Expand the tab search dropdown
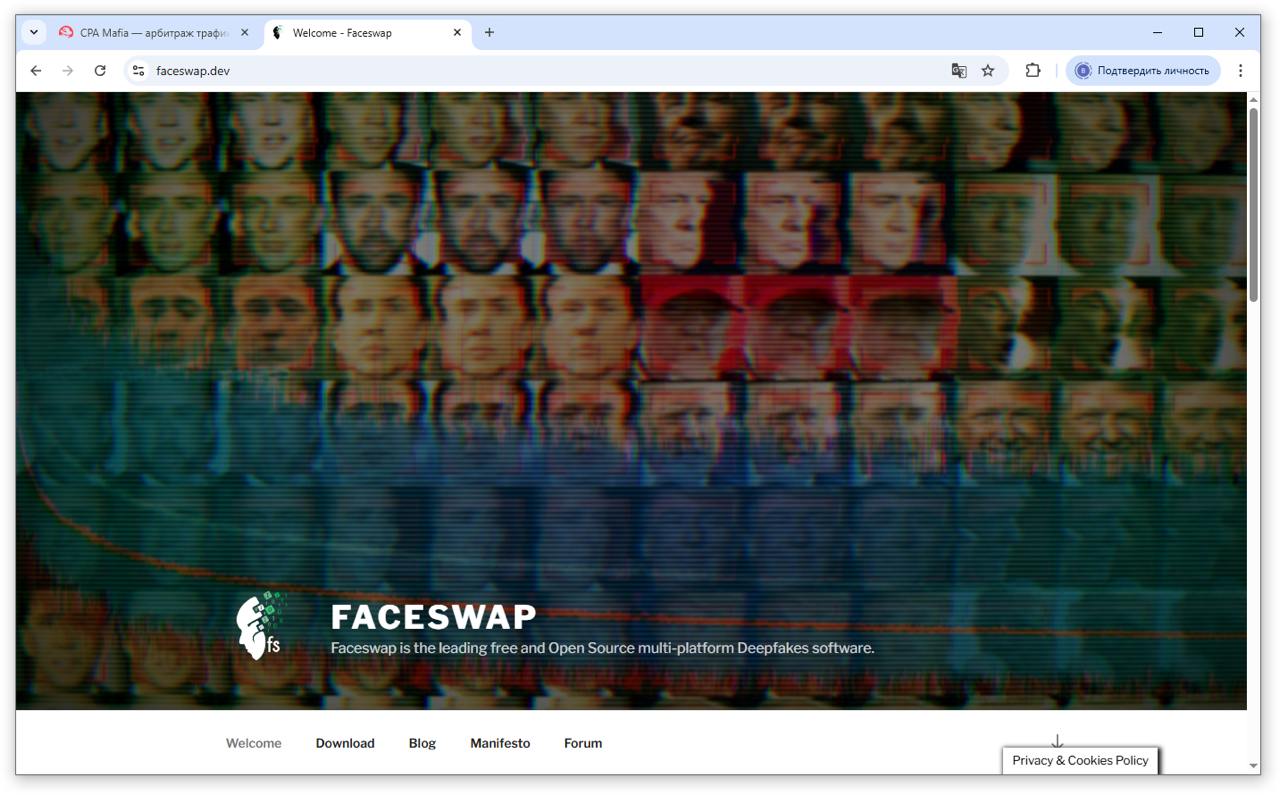 coord(34,33)
